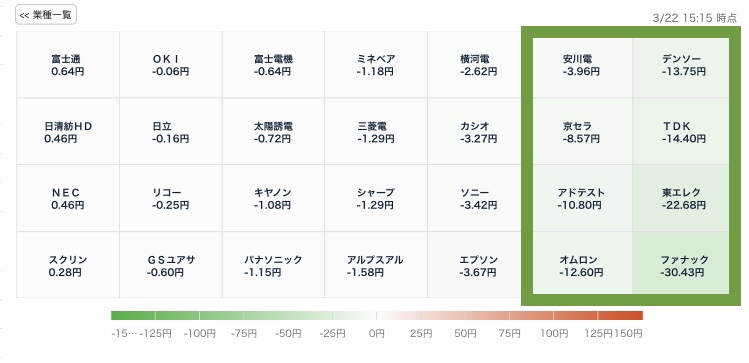
Task: Click the ＮＥＣ 0.46円 tile
Action: coord(68,198)
